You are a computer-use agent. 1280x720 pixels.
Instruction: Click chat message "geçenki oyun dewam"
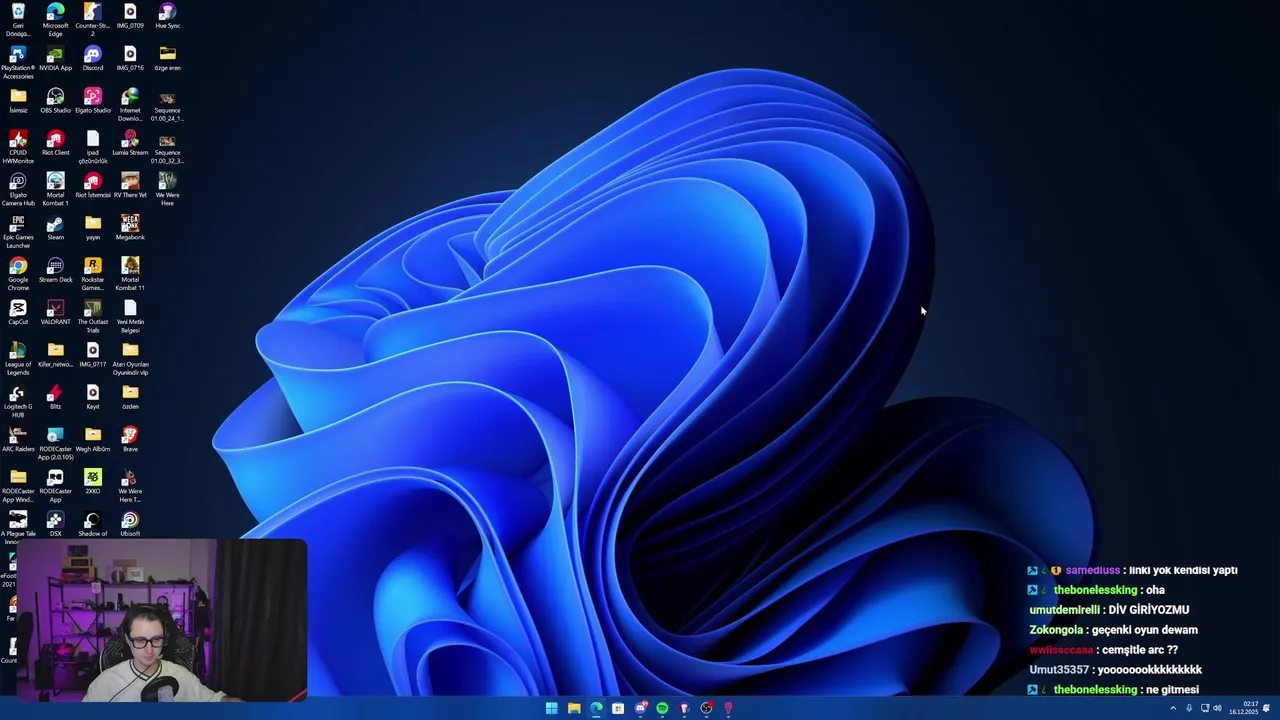tap(1145, 630)
